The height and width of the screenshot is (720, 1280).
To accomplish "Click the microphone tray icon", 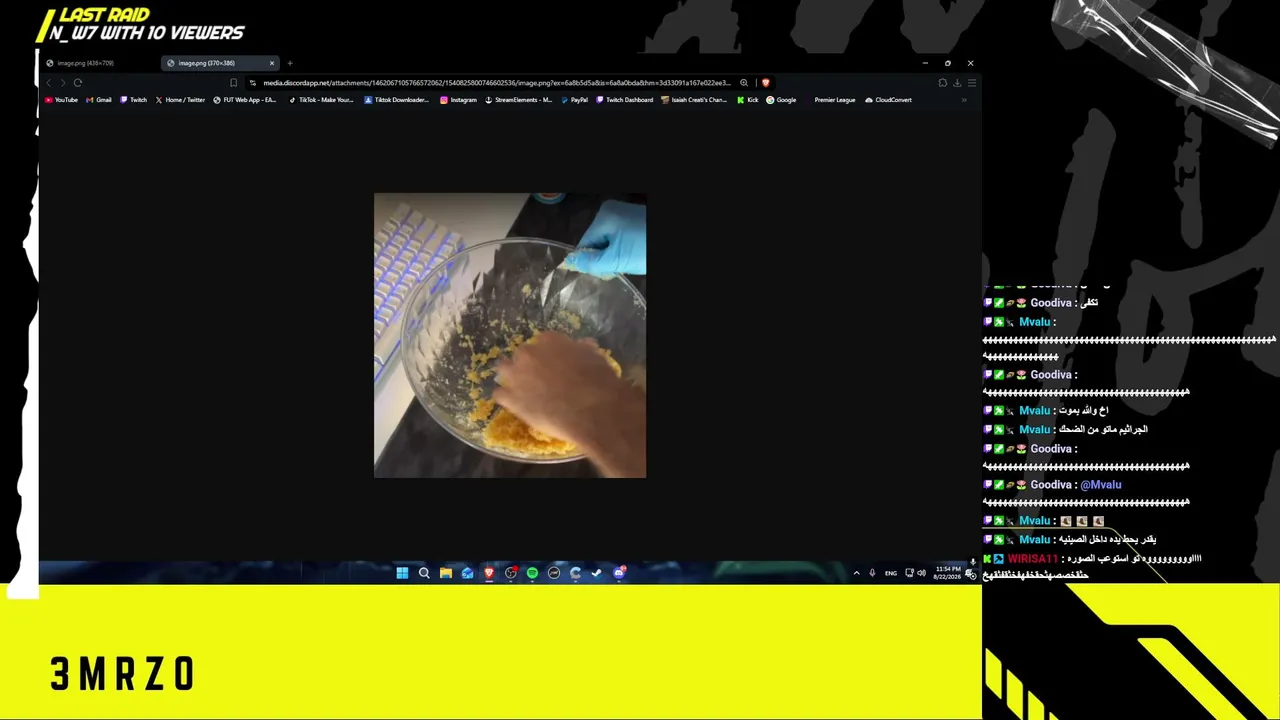I will point(872,573).
